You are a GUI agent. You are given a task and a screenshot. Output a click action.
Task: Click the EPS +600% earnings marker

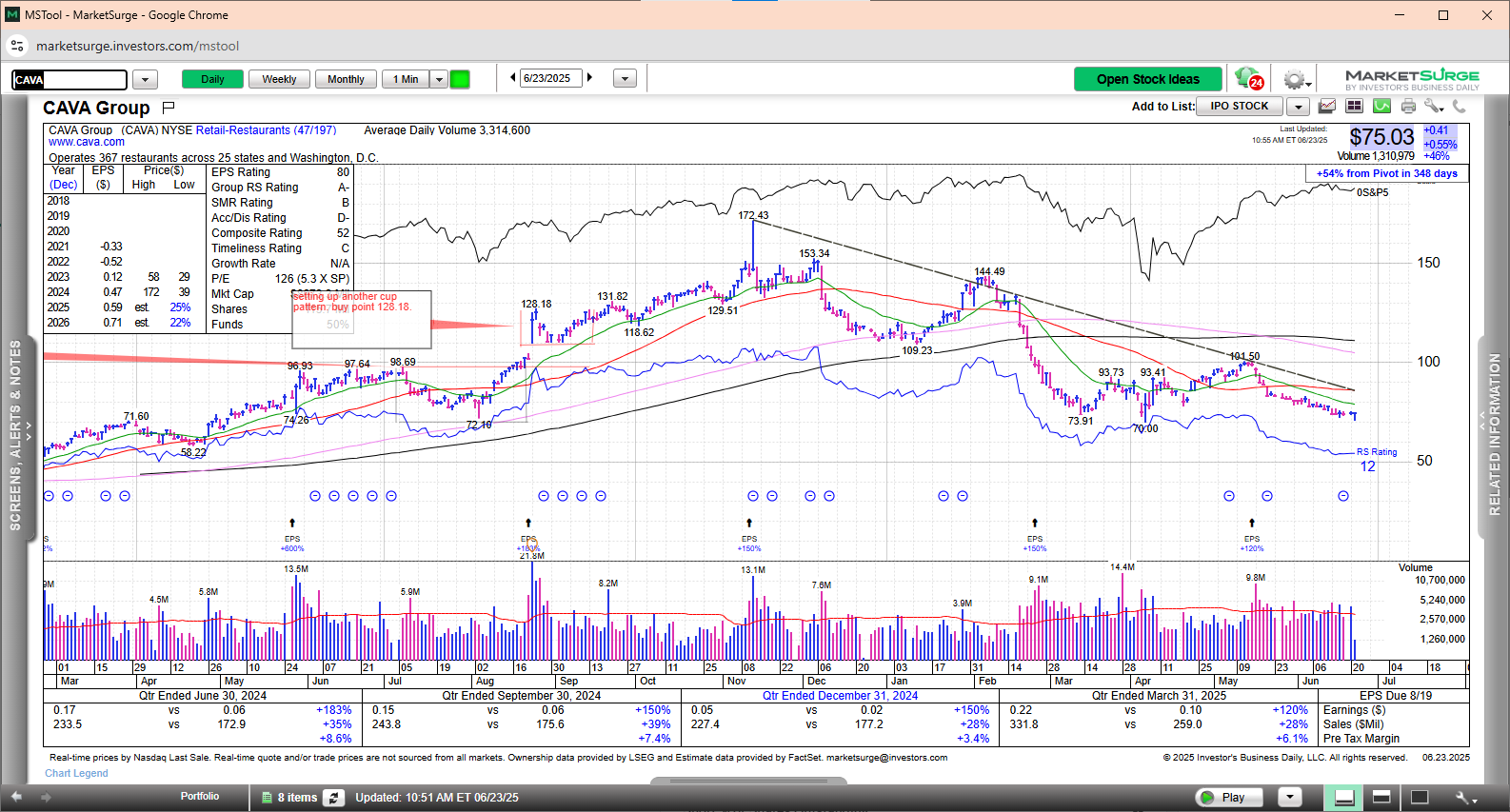click(x=292, y=543)
